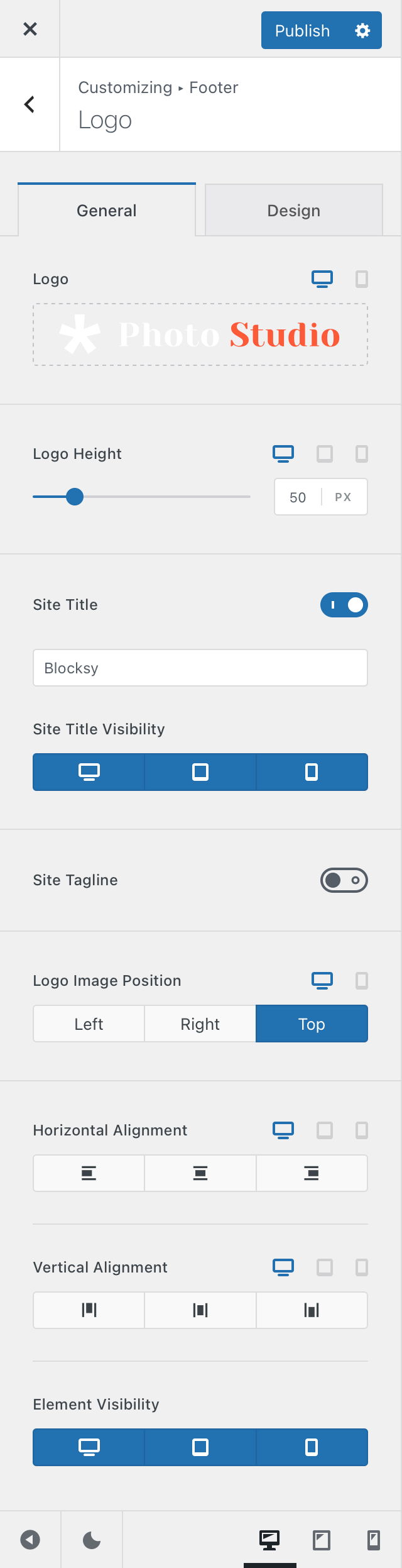Screen dimensions: 402x1568
Task: Toggle Element Visibility on mobile
Action: (312, 1447)
